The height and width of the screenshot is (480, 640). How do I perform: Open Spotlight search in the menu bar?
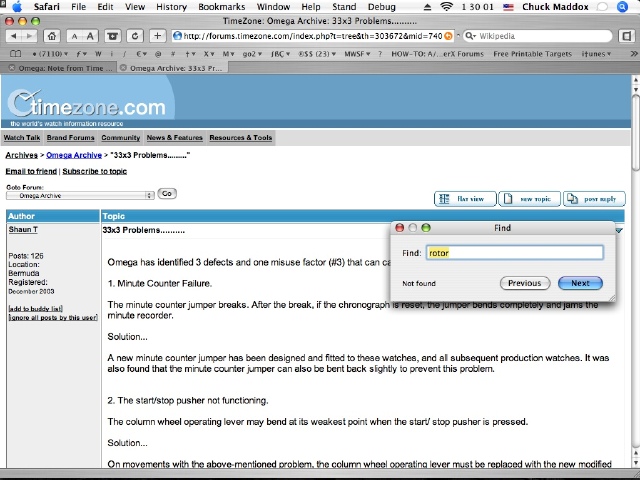(x=622, y=7)
